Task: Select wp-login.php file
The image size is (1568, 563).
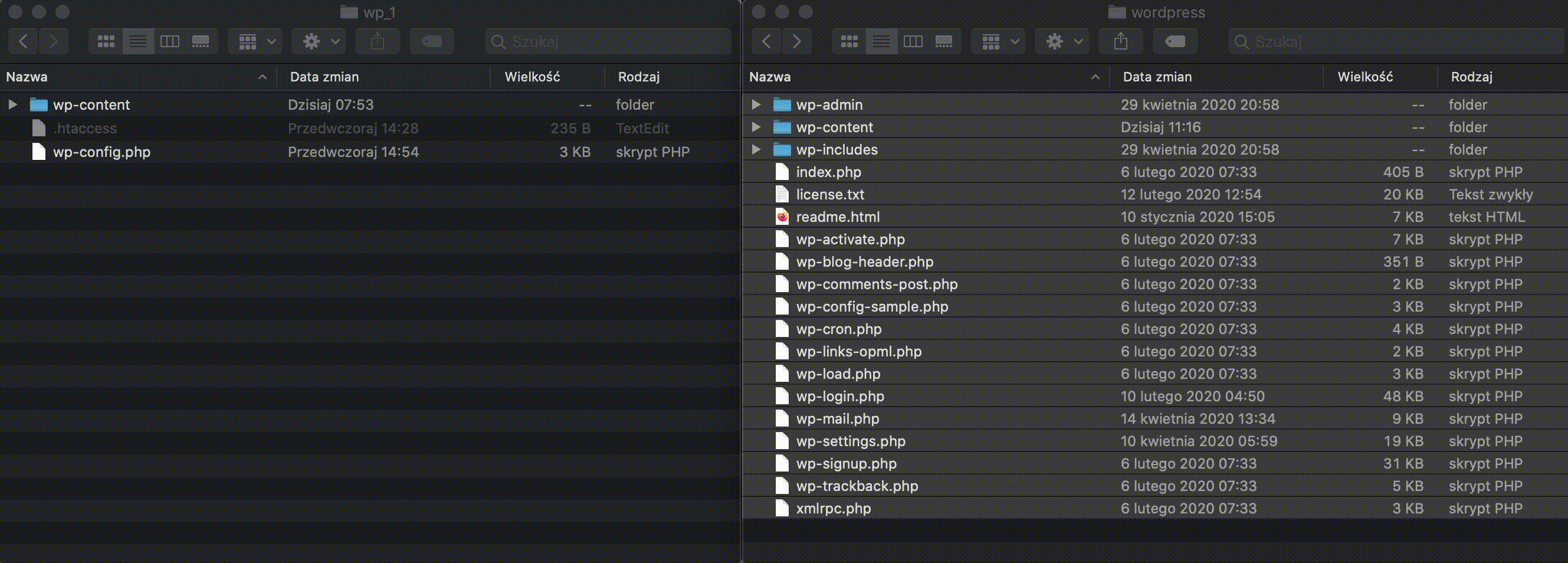Action: (1155, 396)
